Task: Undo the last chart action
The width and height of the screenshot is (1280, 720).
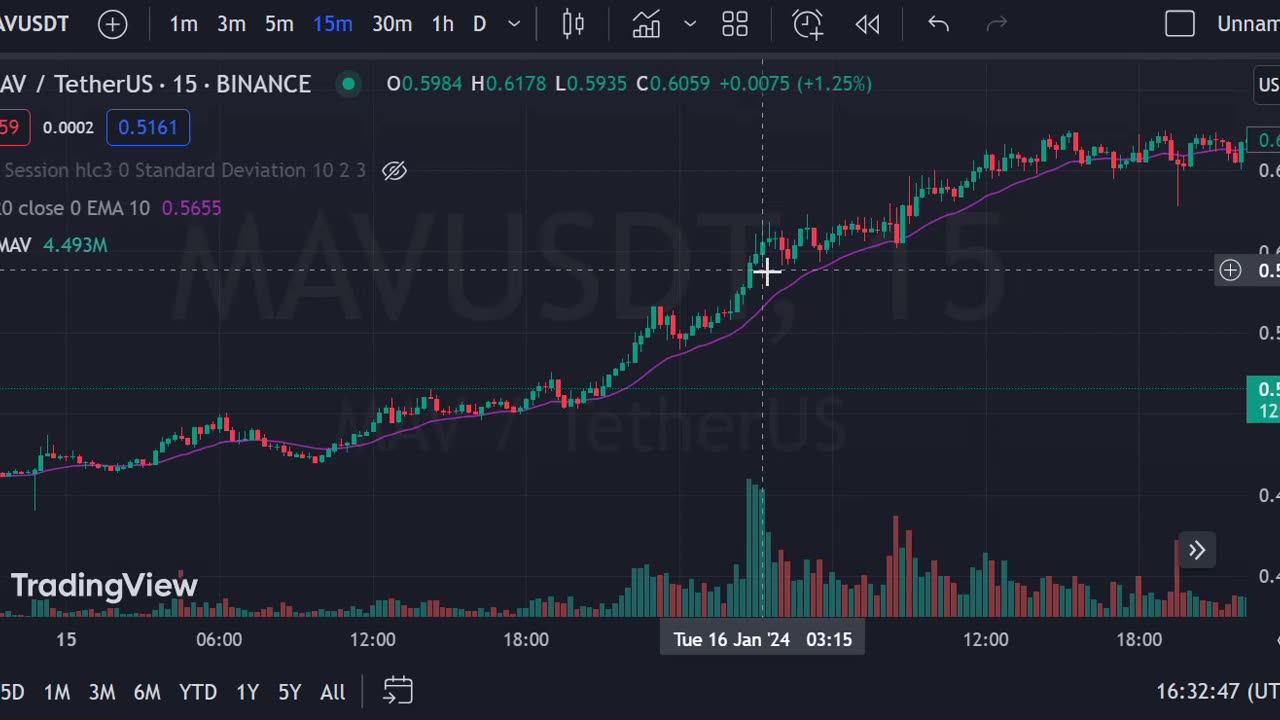Action: pos(938,24)
